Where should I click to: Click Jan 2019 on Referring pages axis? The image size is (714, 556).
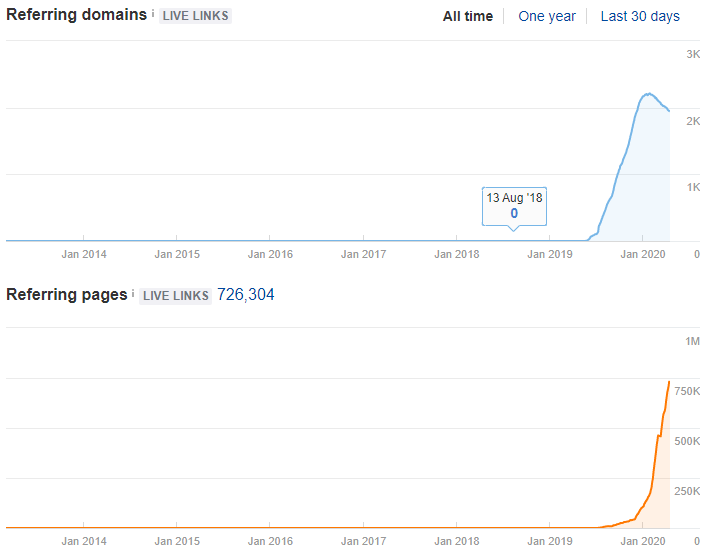(x=550, y=541)
